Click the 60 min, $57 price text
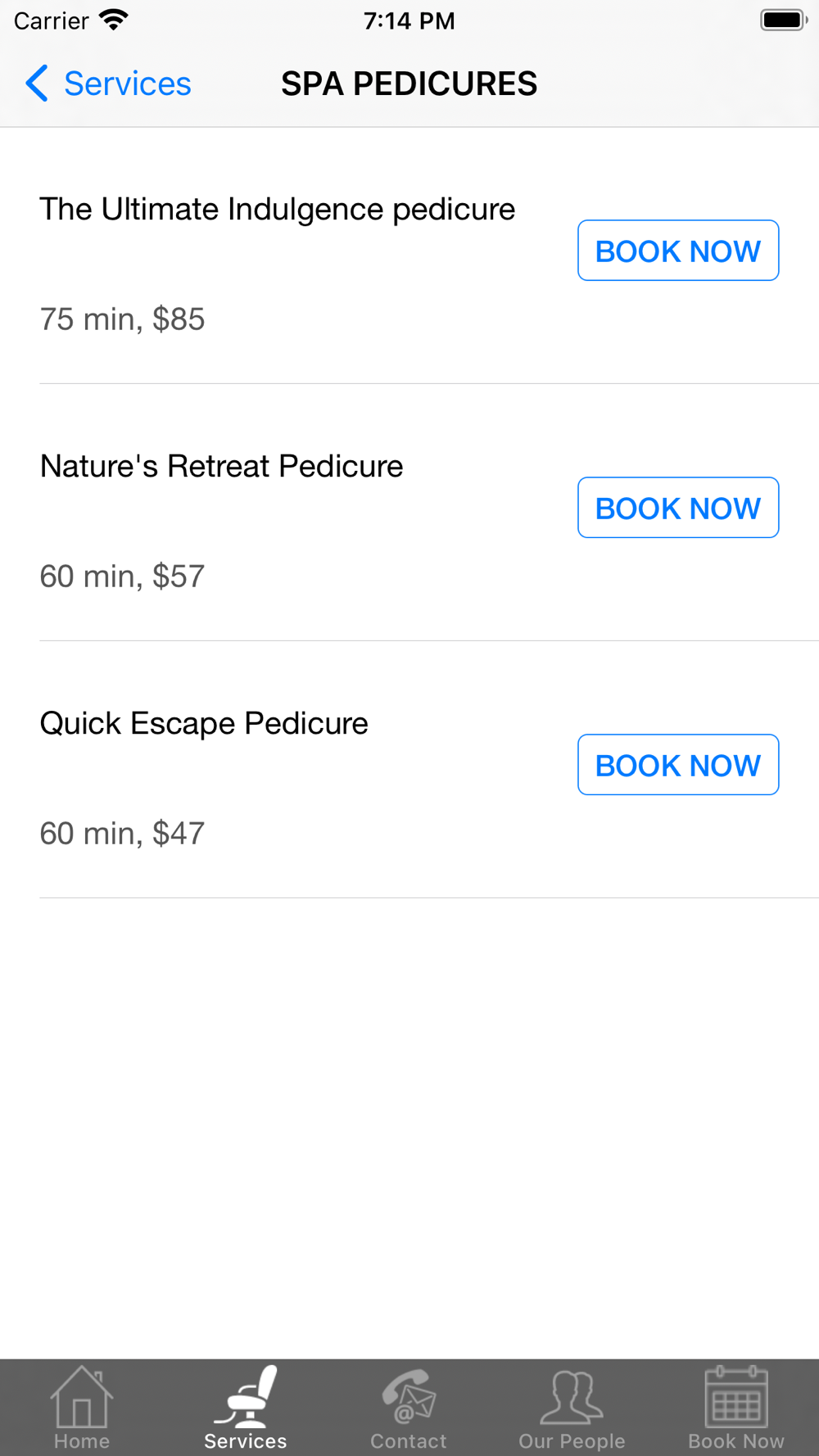This screenshot has width=819, height=1456. (x=122, y=577)
